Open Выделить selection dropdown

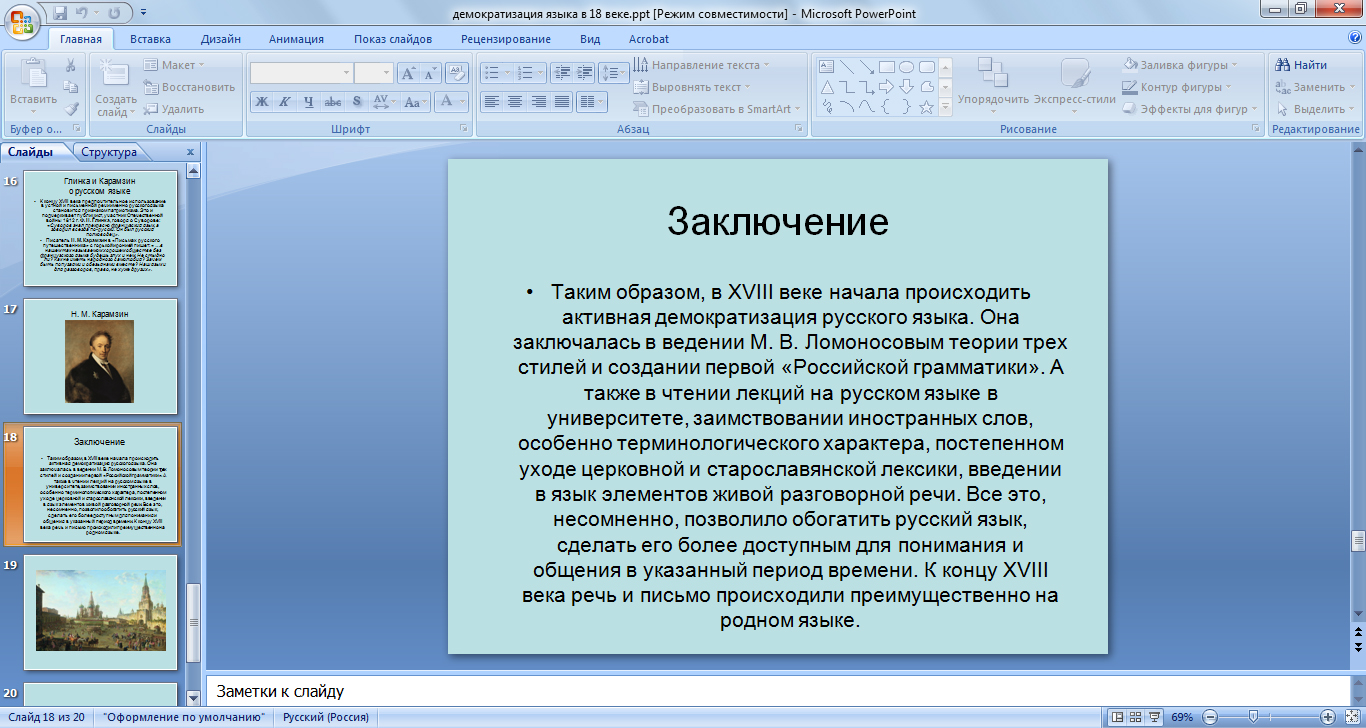point(1314,109)
